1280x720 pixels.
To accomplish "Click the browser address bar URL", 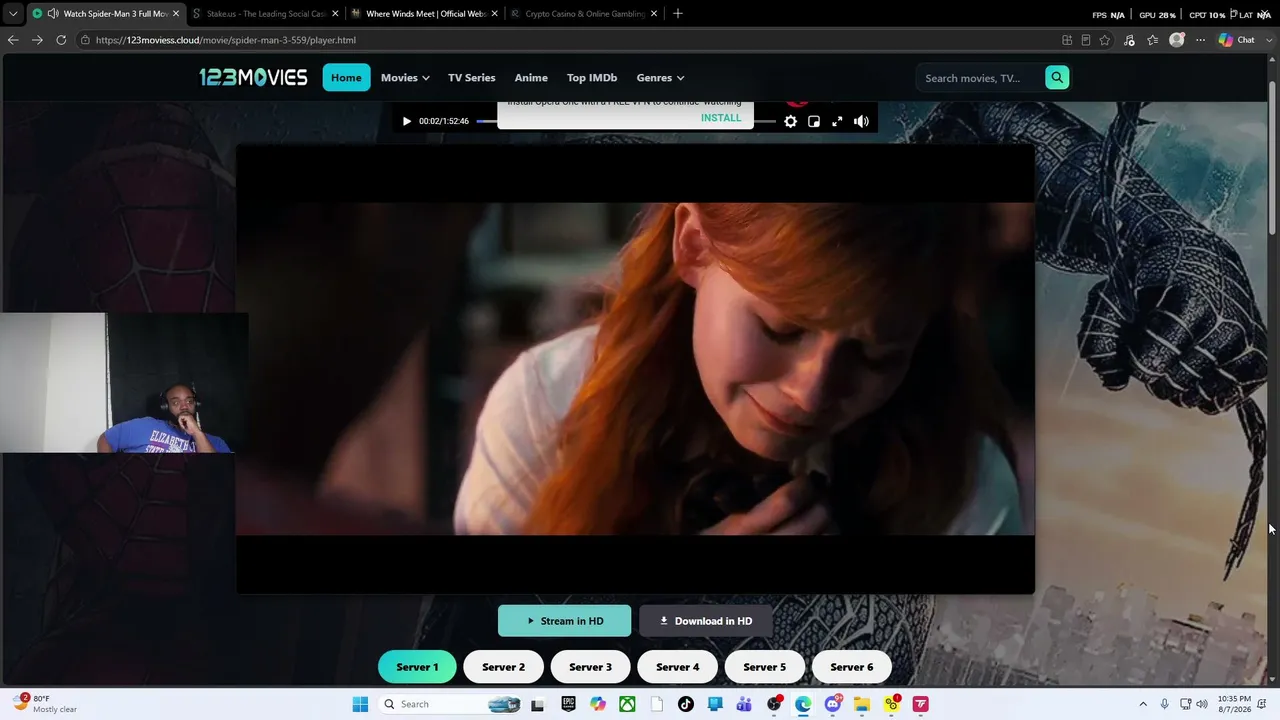I will pos(226,40).
